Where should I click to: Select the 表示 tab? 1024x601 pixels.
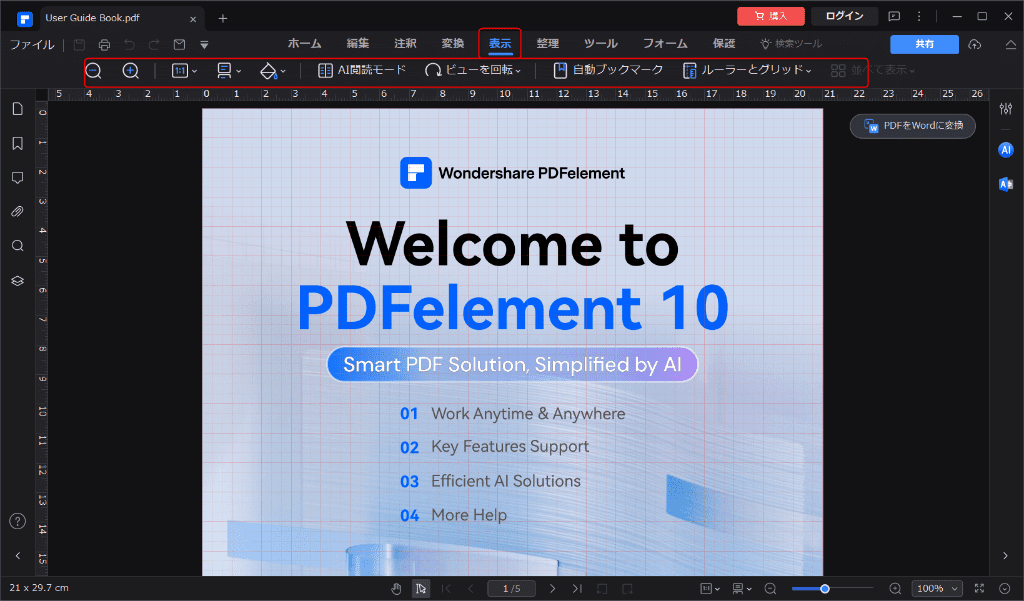[x=500, y=44]
